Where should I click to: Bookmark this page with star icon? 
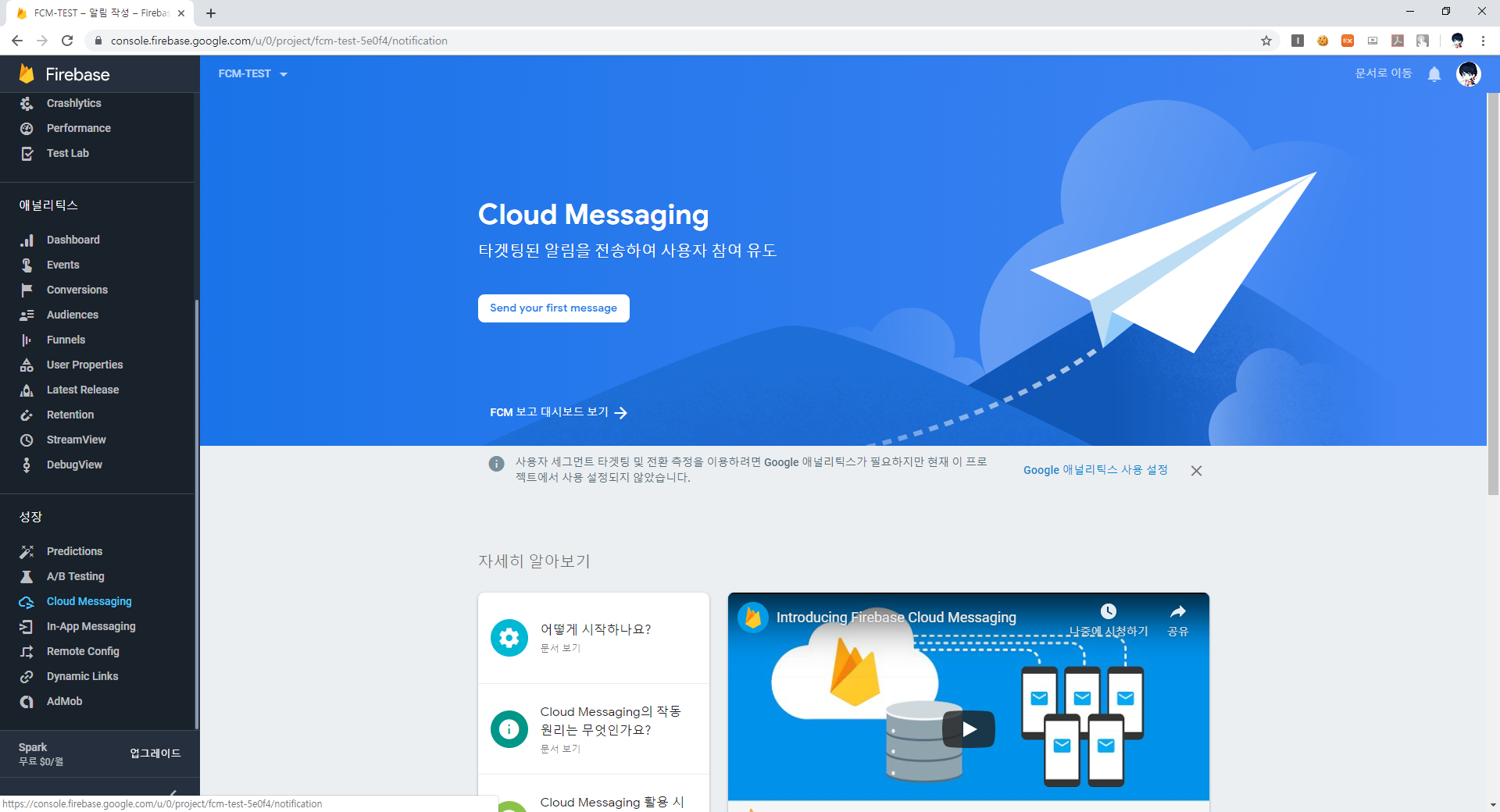coord(1266,41)
